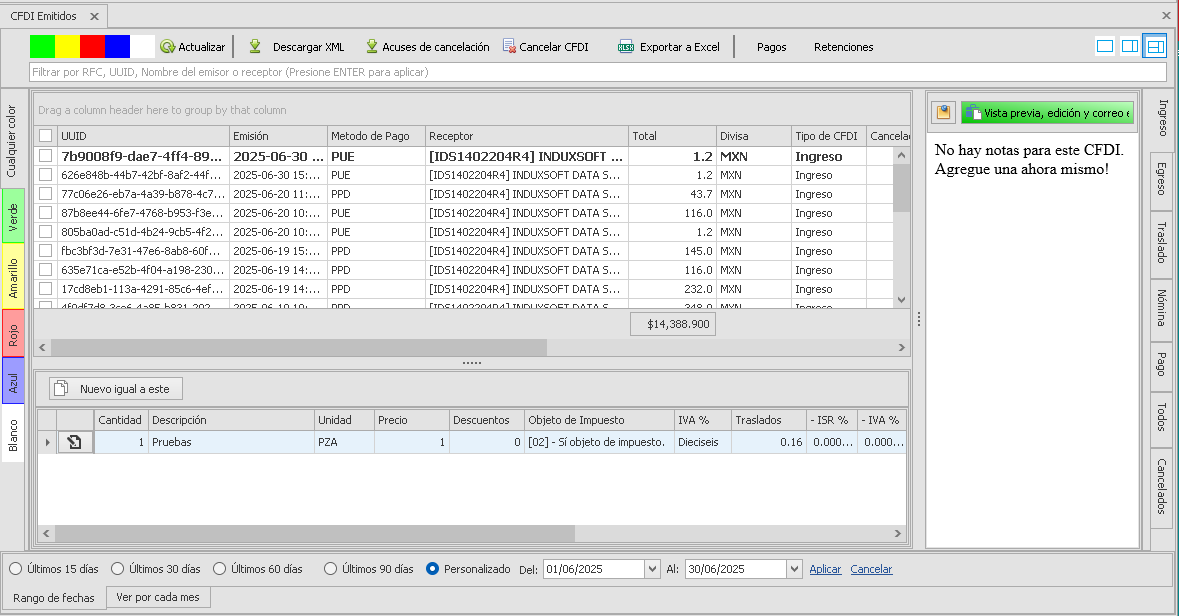Select the Últimos 15 días radio button

click(x=16, y=569)
